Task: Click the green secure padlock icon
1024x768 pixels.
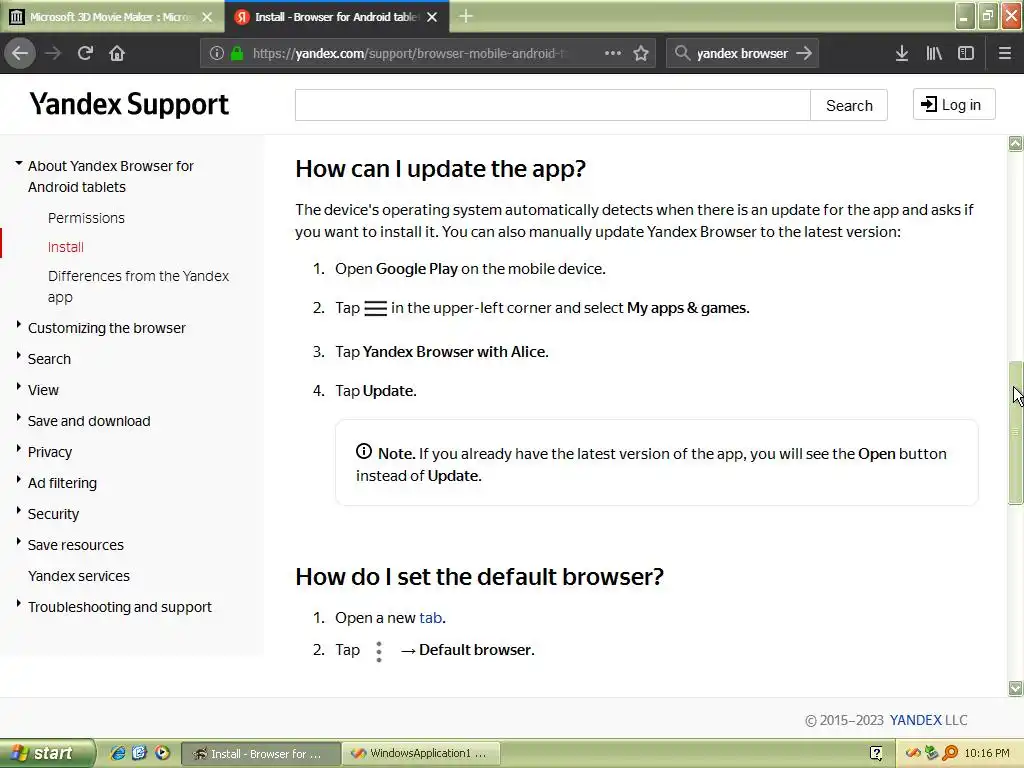Action: coord(237,54)
